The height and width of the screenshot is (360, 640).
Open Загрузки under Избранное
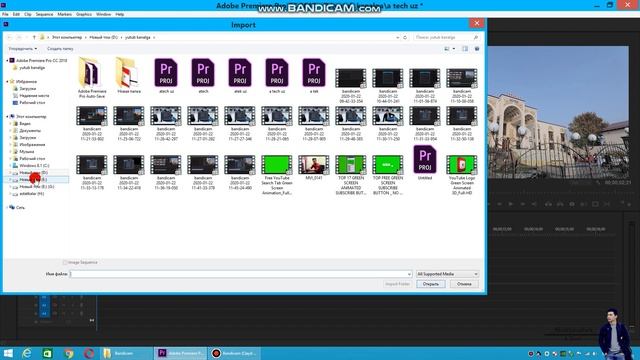[x=28, y=89]
